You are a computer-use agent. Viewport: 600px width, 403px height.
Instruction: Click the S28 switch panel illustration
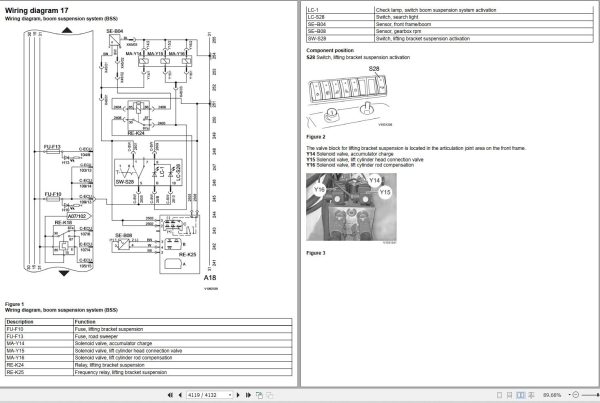(x=349, y=98)
